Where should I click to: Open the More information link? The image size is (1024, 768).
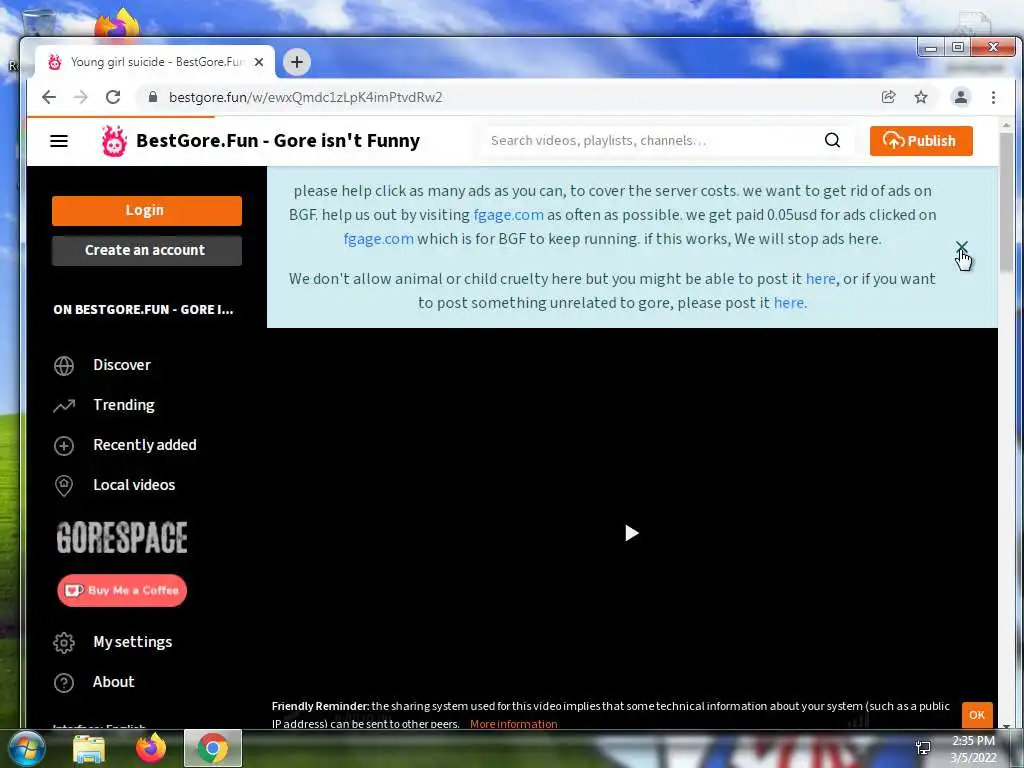point(513,724)
